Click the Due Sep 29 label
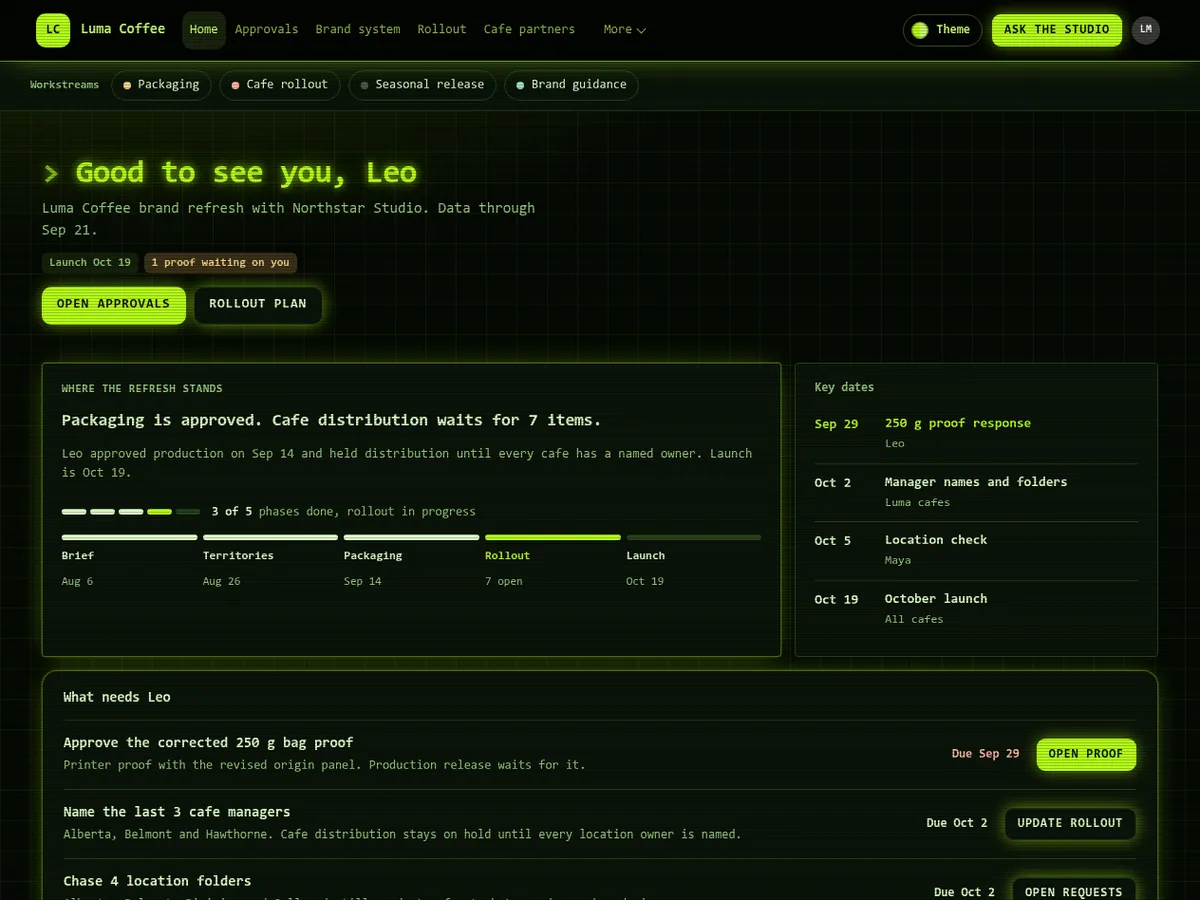The image size is (1200, 900). pyautogui.click(x=985, y=754)
